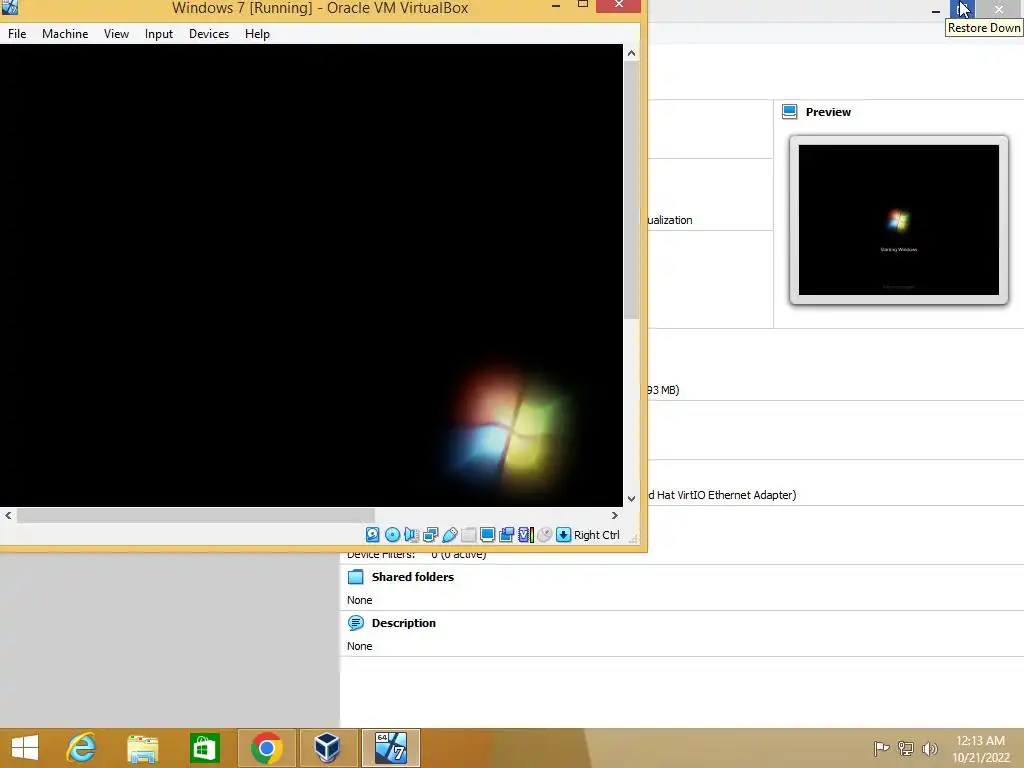Click the greyed shared folders status icon
The height and width of the screenshot is (768, 1024).
point(468,535)
